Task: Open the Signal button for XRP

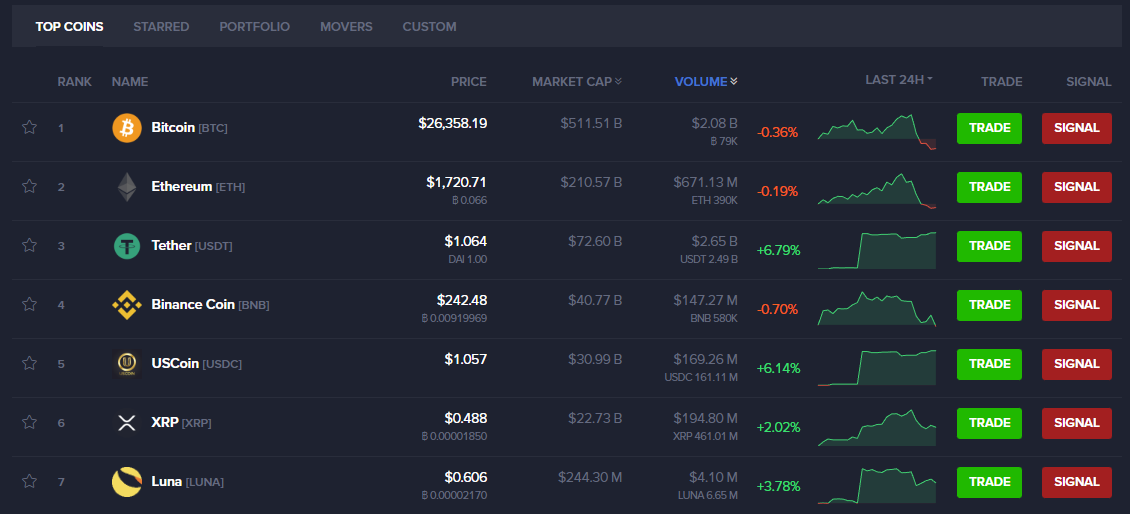Action: (x=1077, y=423)
